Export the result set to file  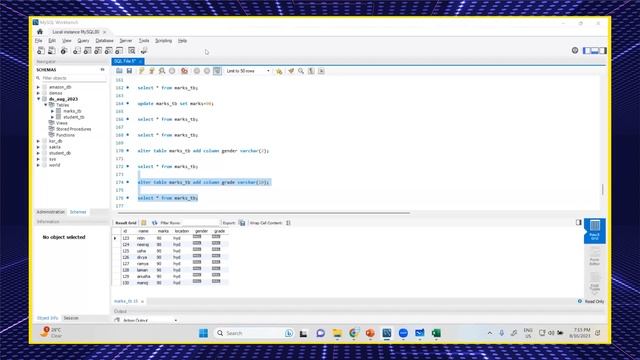(x=242, y=223)
